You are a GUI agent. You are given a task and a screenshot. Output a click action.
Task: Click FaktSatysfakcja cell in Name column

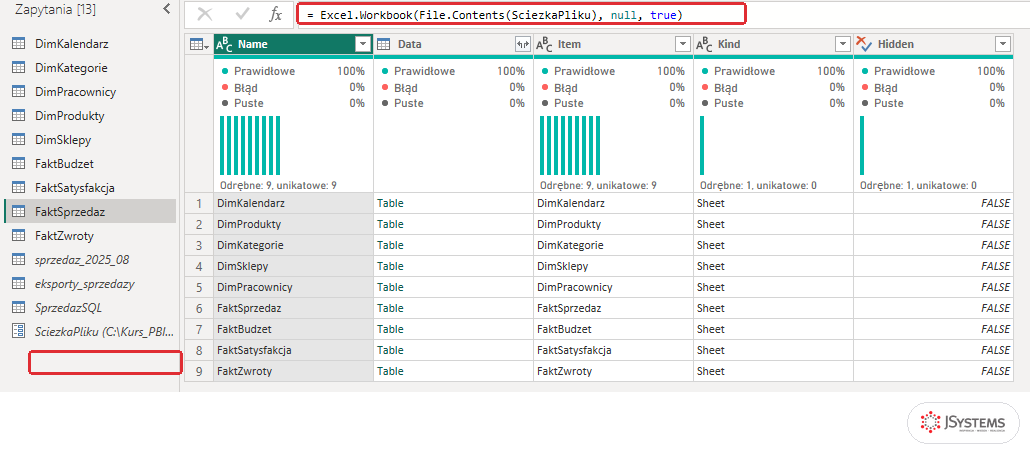(294, 350)
